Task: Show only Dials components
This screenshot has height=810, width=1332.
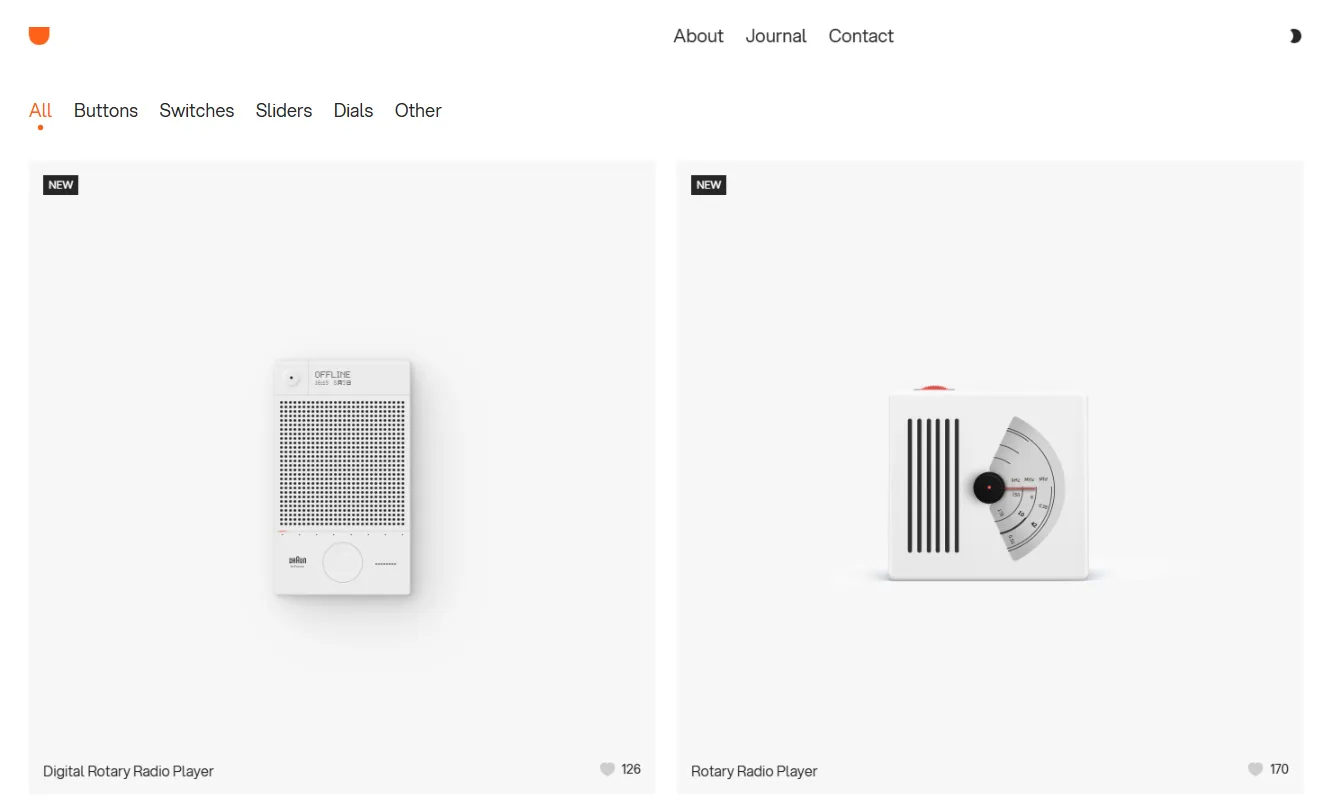Action: pos(353,111)
